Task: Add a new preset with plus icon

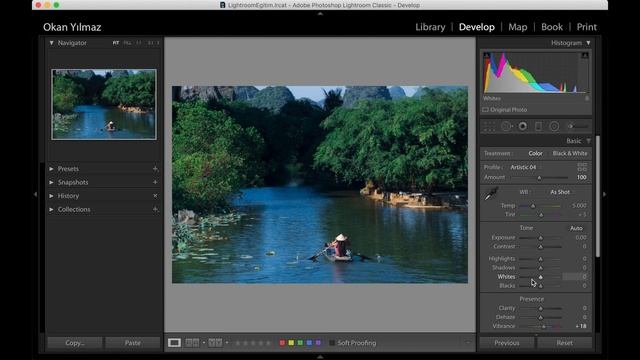Action: (x=155, y=169)
